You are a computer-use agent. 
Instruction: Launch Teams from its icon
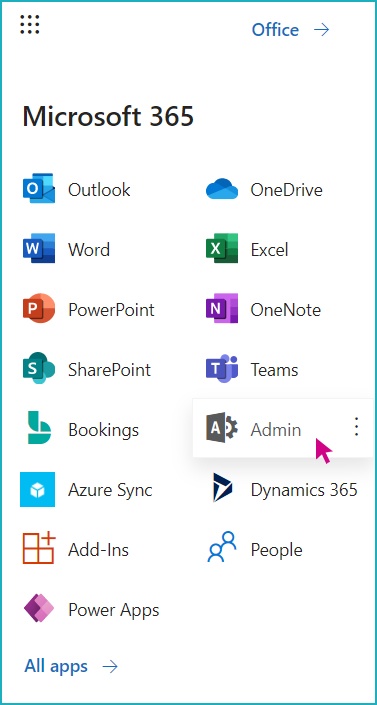pyautogui.click(x=222, y=369)
